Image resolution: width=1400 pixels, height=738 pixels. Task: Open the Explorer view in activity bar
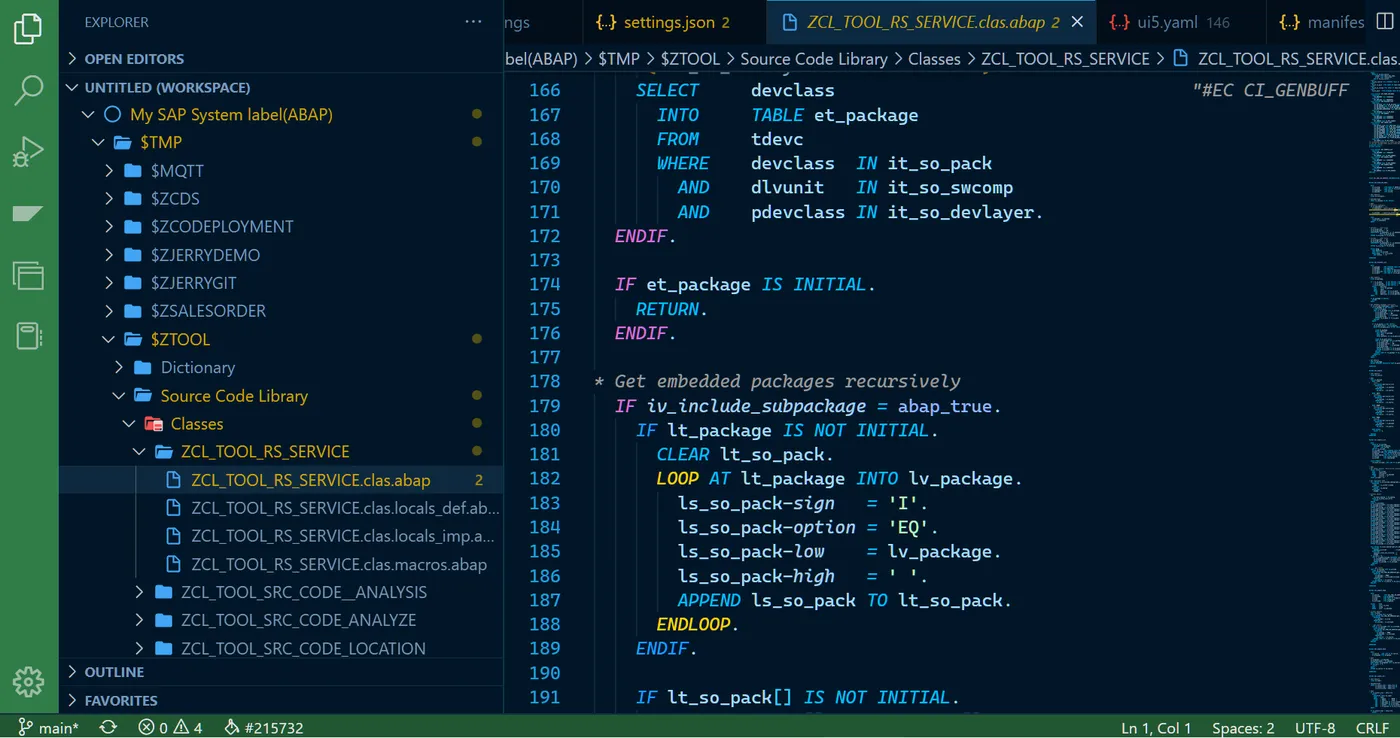point(28,30)
